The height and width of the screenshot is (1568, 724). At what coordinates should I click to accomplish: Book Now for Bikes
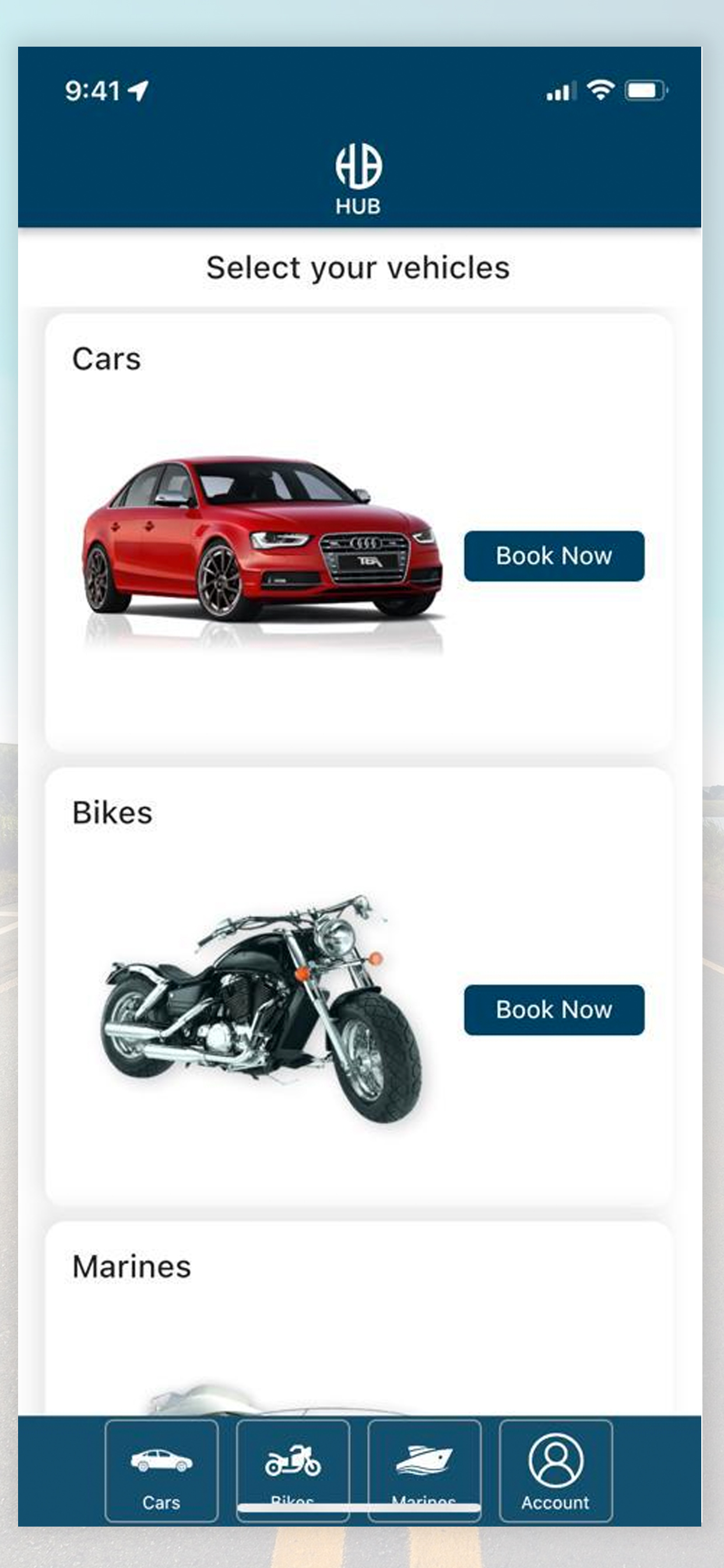[554, 1010]
